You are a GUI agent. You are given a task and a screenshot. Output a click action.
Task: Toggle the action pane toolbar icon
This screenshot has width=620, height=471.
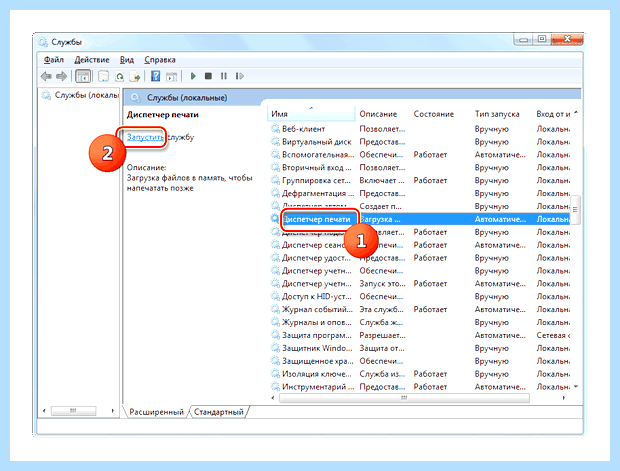coord(171,76)
